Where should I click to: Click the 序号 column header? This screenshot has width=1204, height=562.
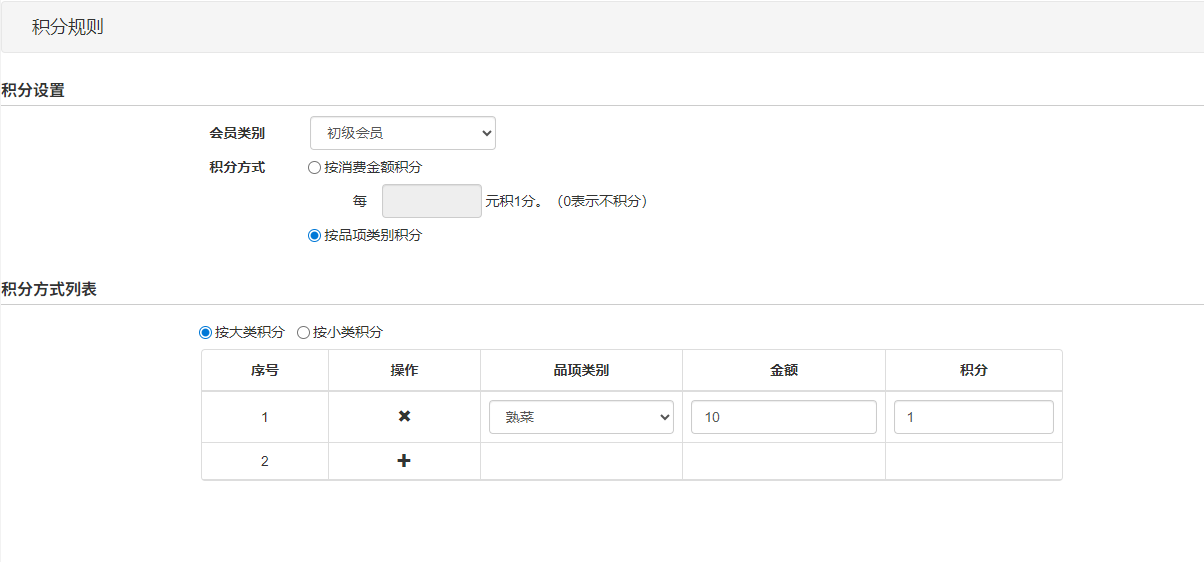click(x=265, y=370)
